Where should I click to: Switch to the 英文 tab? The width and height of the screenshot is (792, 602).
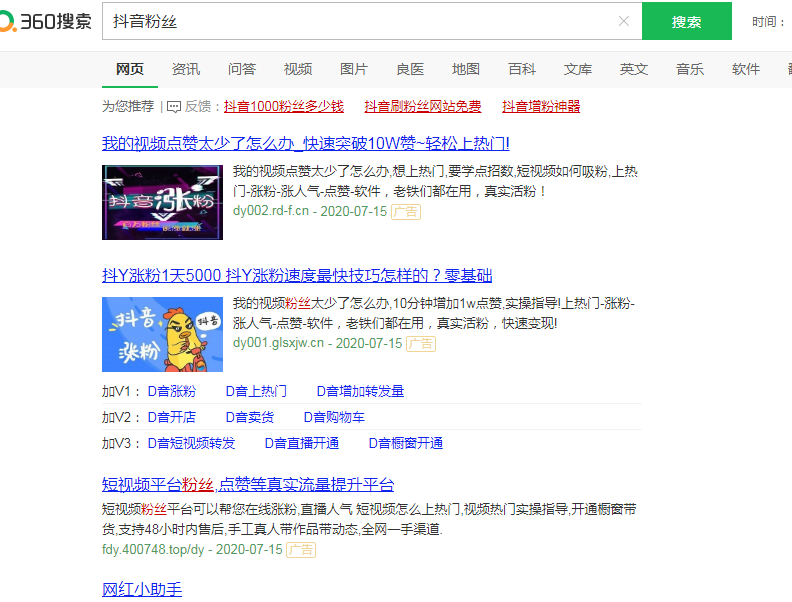click(x=634, y=69)
